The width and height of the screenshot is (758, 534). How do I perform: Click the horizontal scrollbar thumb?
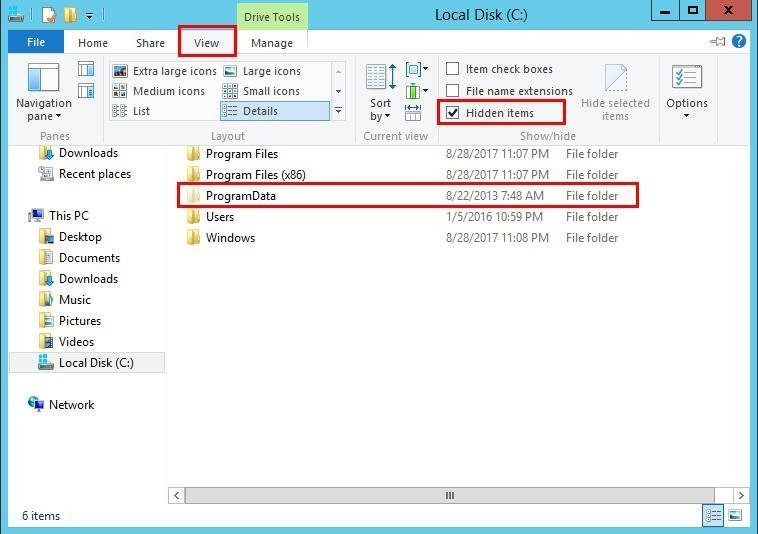tap(450, 495)
